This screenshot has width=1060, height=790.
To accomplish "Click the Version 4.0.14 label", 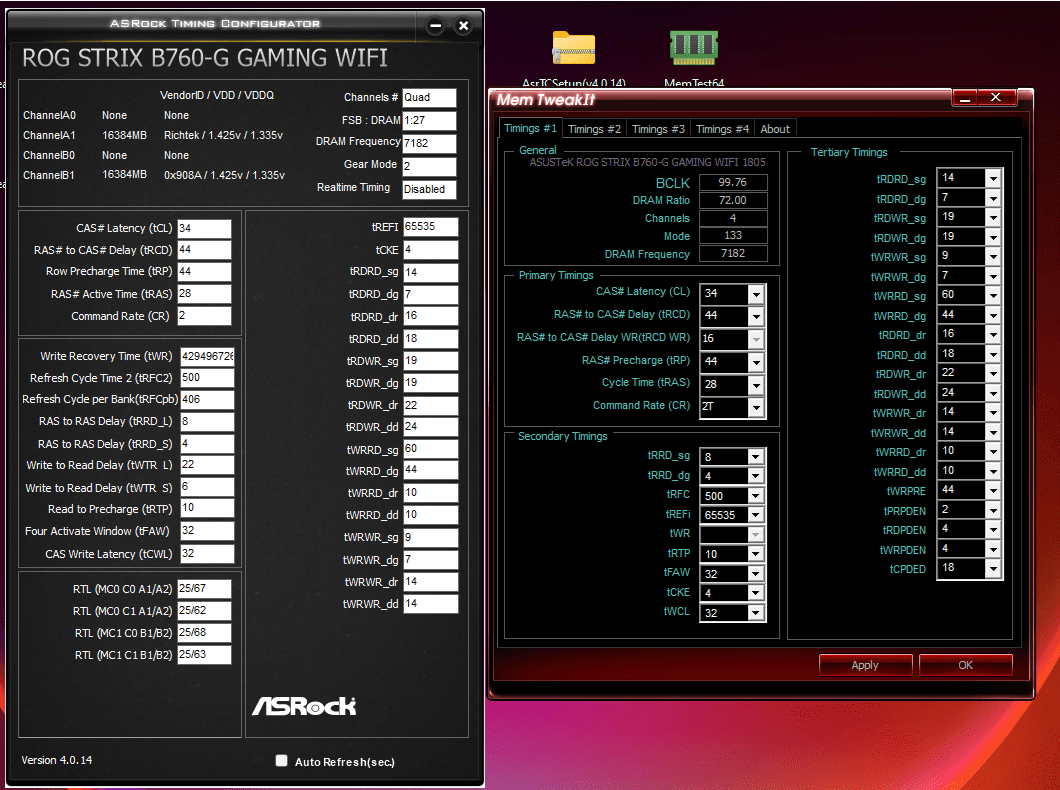I will pyautogui.click(x=57, y=760).
